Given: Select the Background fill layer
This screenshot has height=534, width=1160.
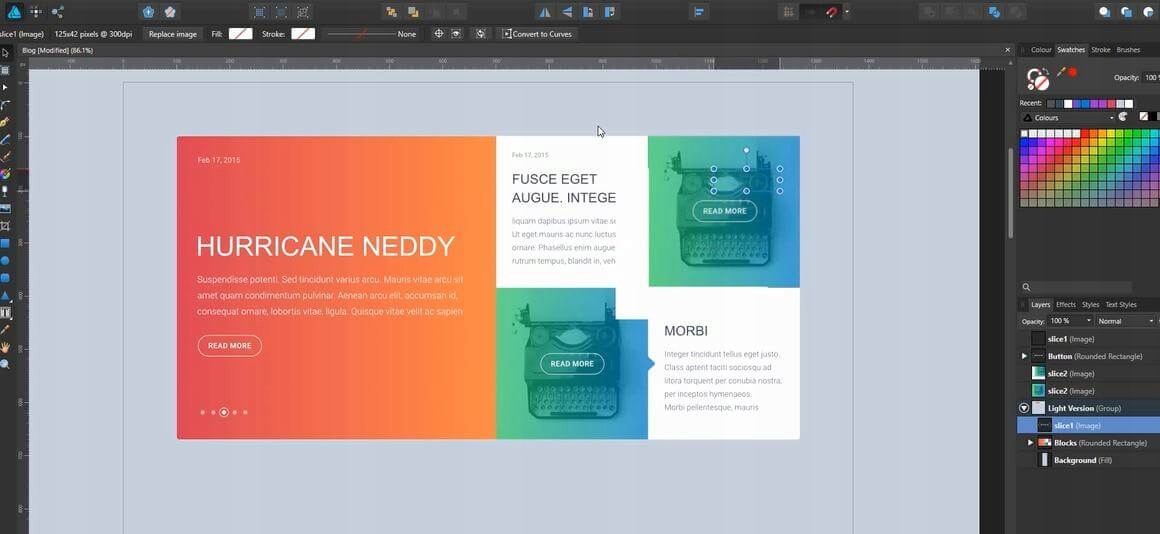Looking at the screenshot, I should 1074,460.
